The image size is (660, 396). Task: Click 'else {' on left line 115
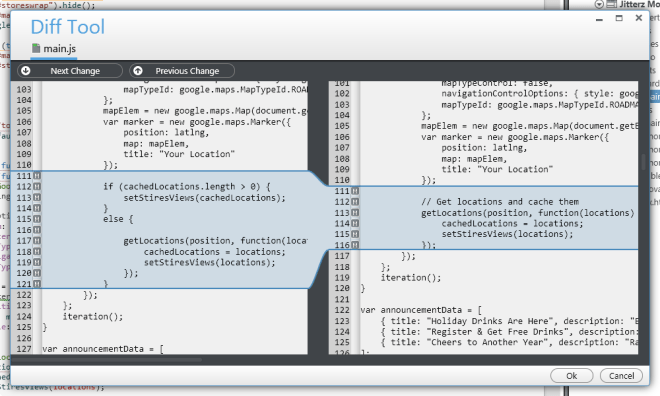118,219
